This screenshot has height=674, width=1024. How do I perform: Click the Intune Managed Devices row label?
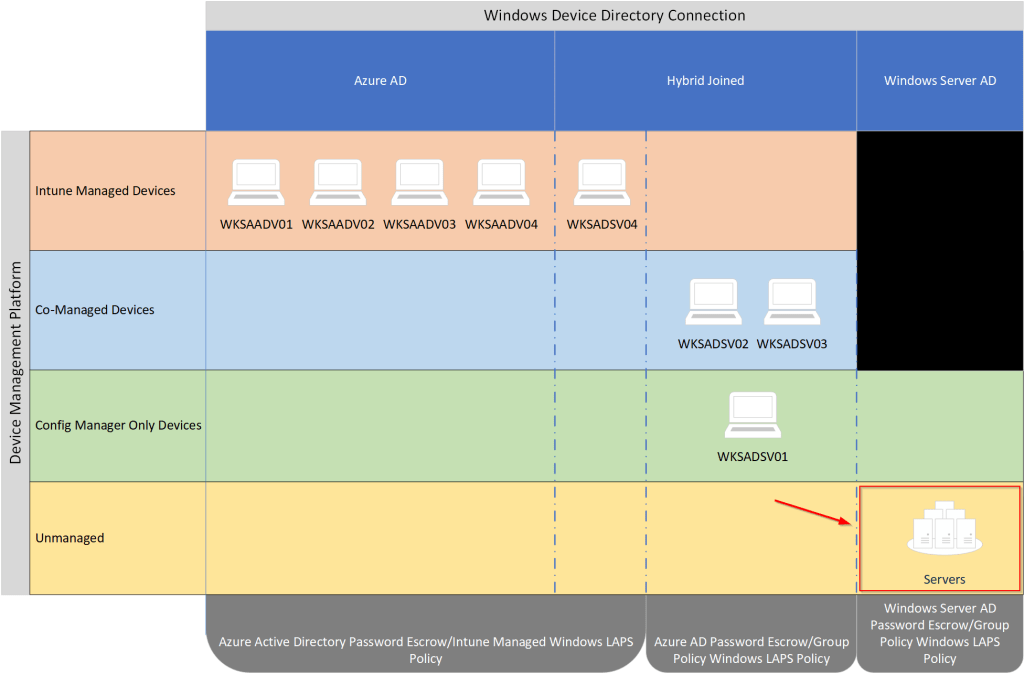(105, 191)
